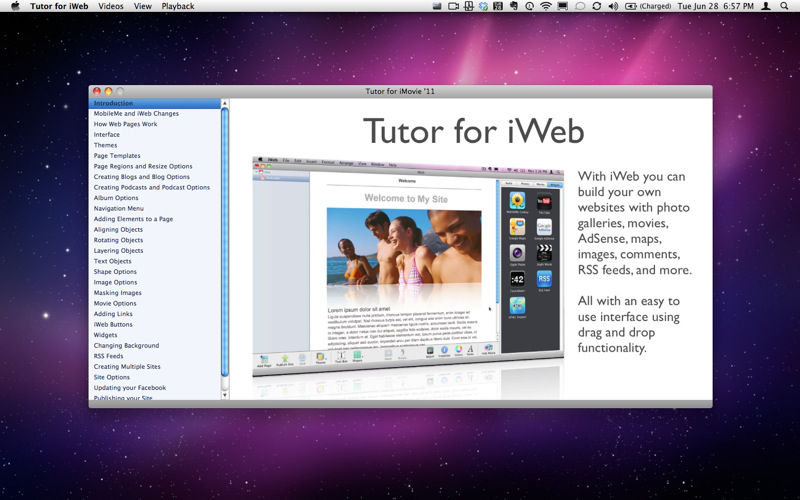This screenshot has width=800, height=500.
Task: Open the Aligning Objects lesson
Action: [118, 230]
